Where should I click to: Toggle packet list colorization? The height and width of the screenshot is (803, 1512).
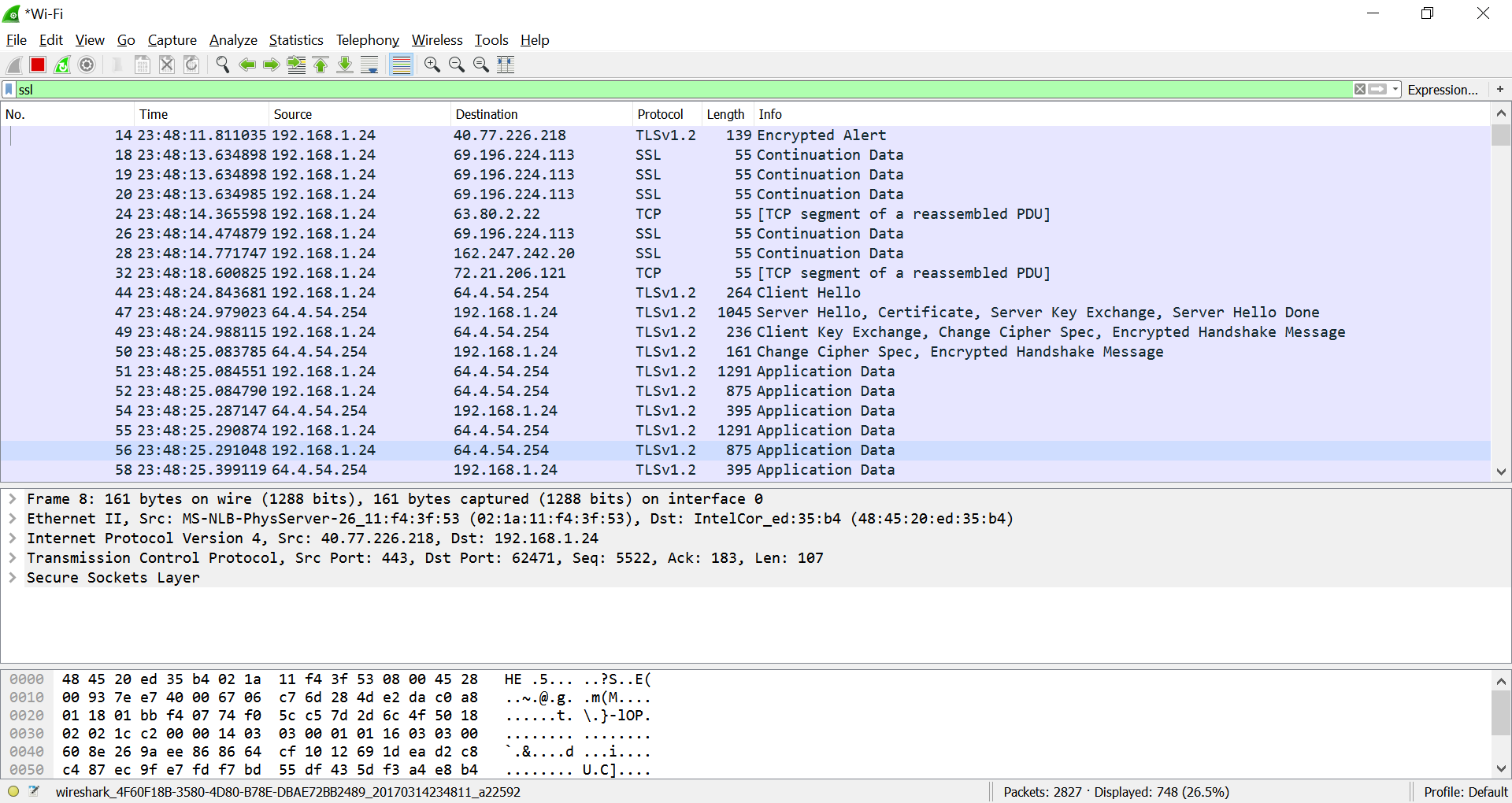(x=402, y=65)
